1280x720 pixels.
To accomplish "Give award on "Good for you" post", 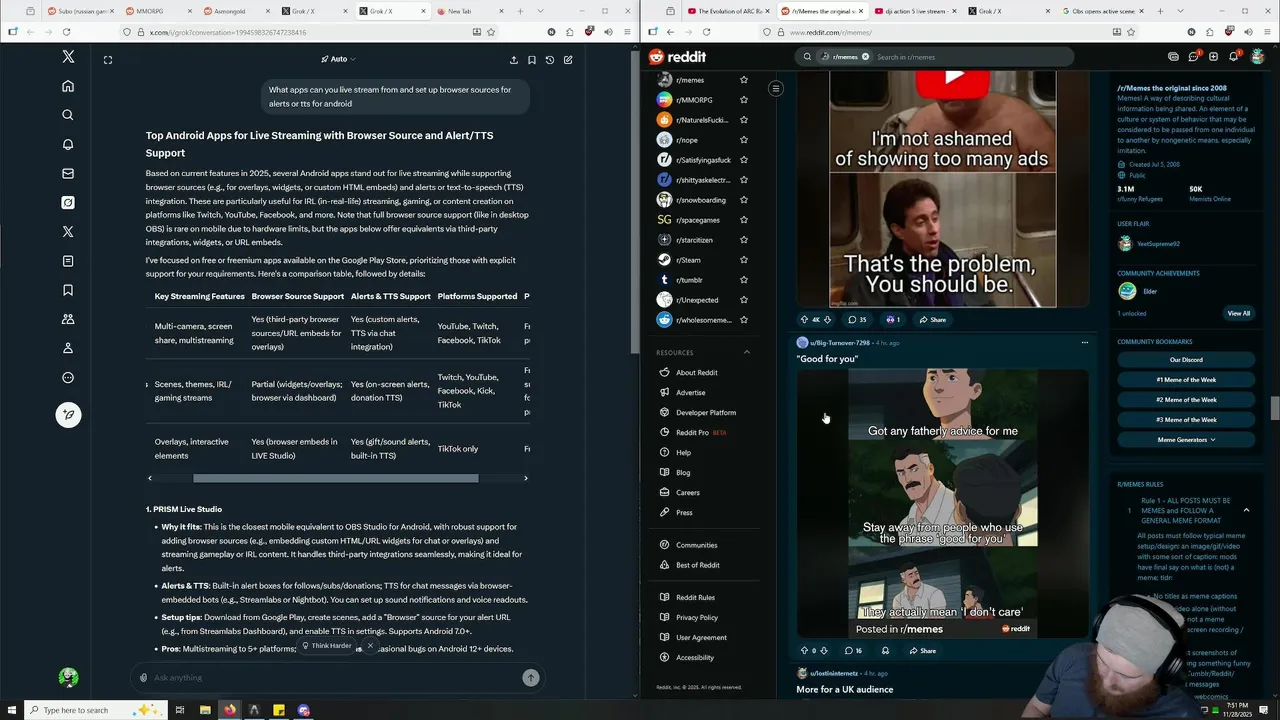I will pyautogui.click(x=885, y=650).
